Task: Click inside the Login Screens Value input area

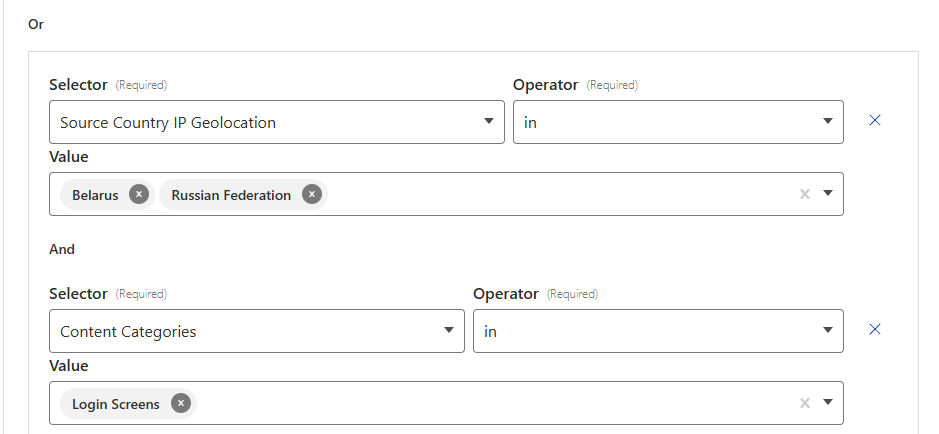Action: pyautogui.click(x=480, y=404)
